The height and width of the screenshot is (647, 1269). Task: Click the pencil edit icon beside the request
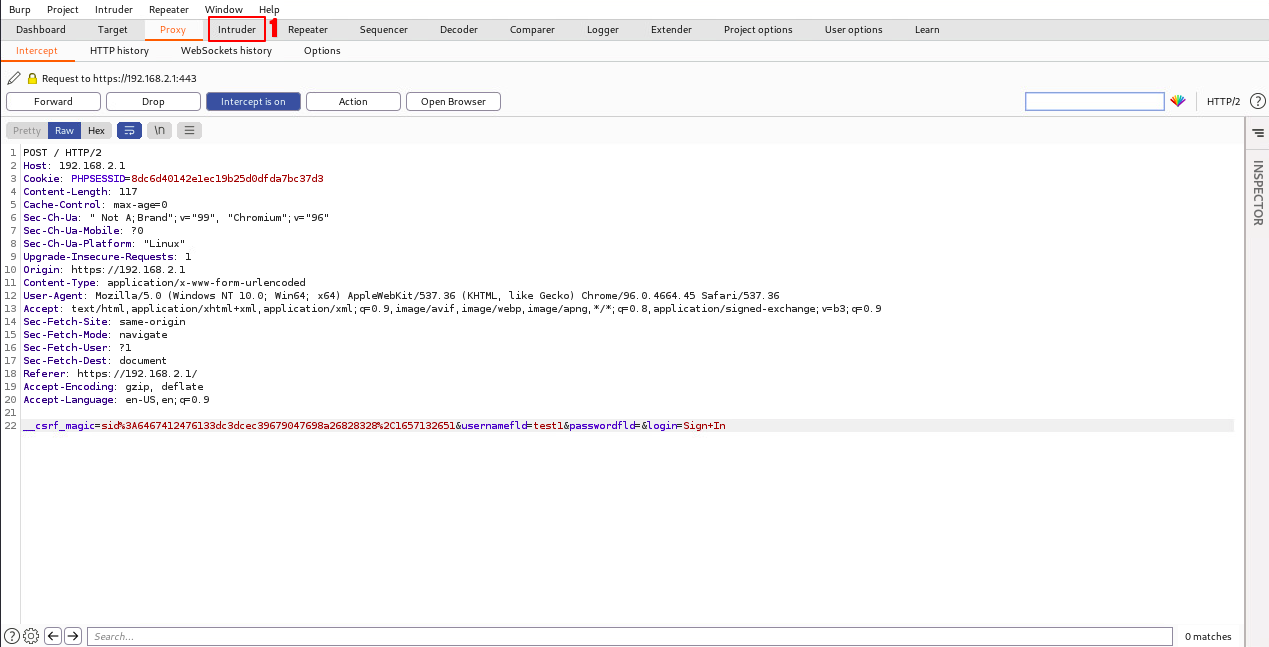pos(13,78)
